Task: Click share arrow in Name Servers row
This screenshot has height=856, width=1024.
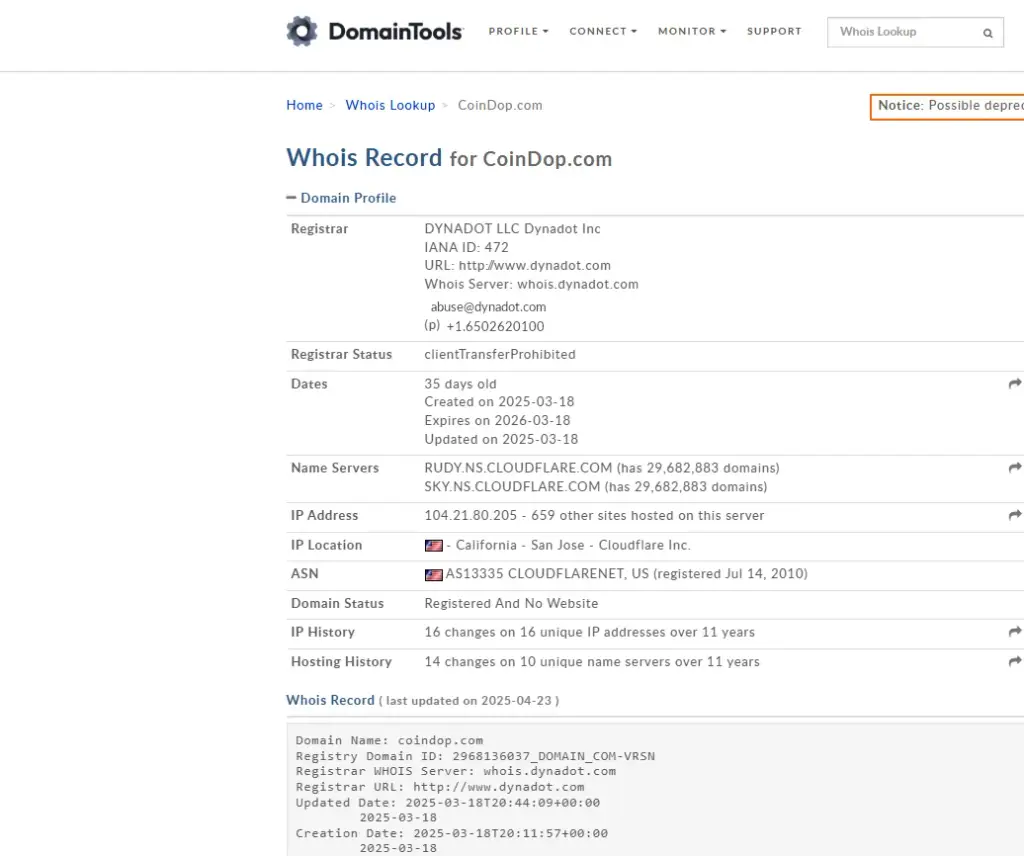Action: coord(1015,468)
